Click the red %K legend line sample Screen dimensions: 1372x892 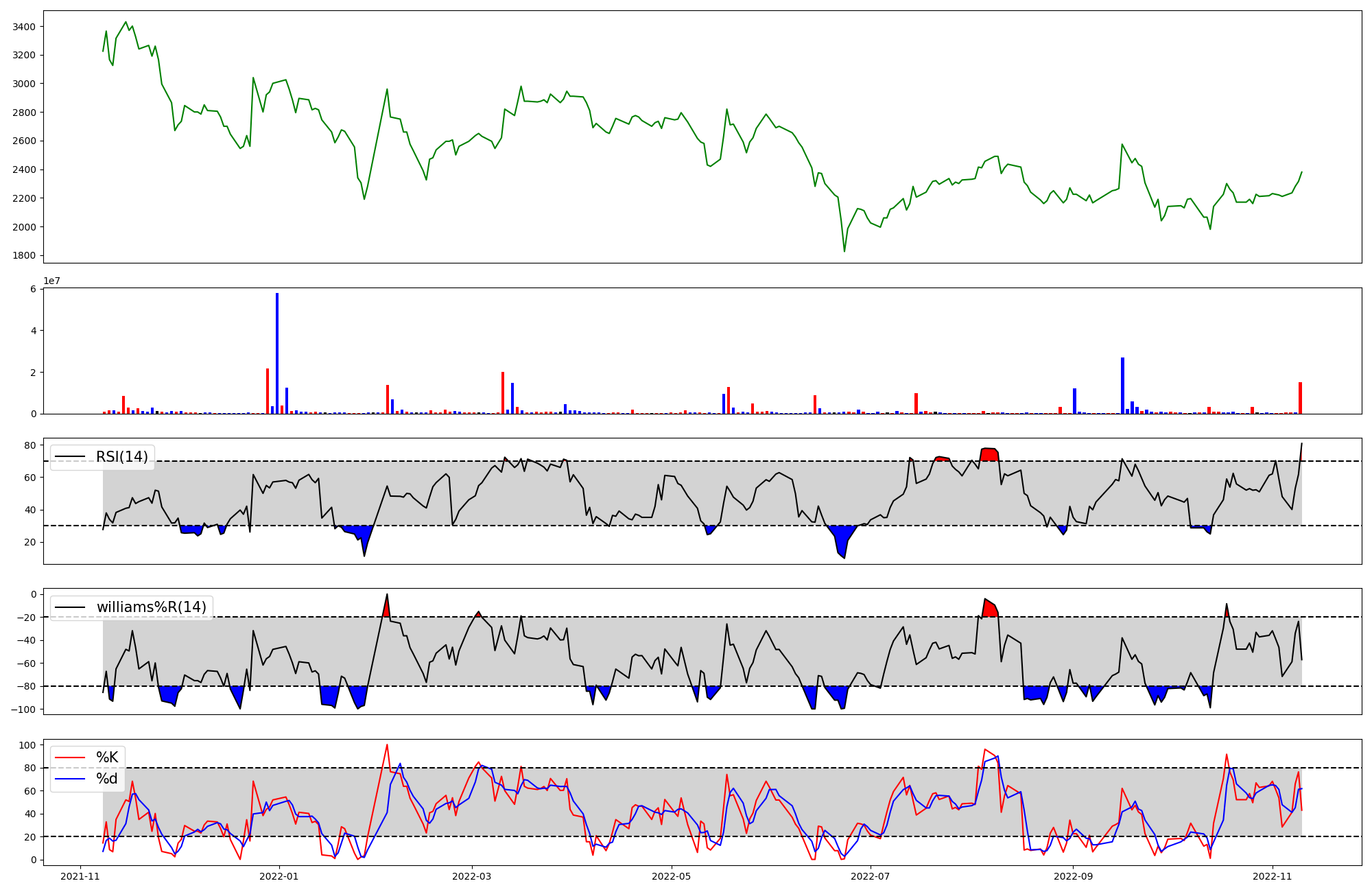coord(70,758)
